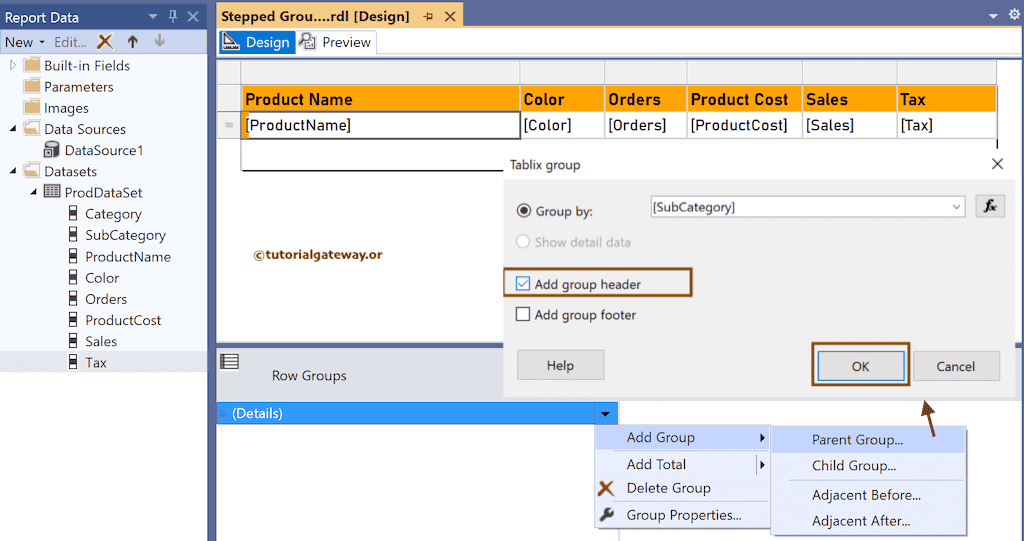This screenshot has height=541, width=1024.
Task: Click the [ProductName] textbox cell
Action: click(382, 125)
